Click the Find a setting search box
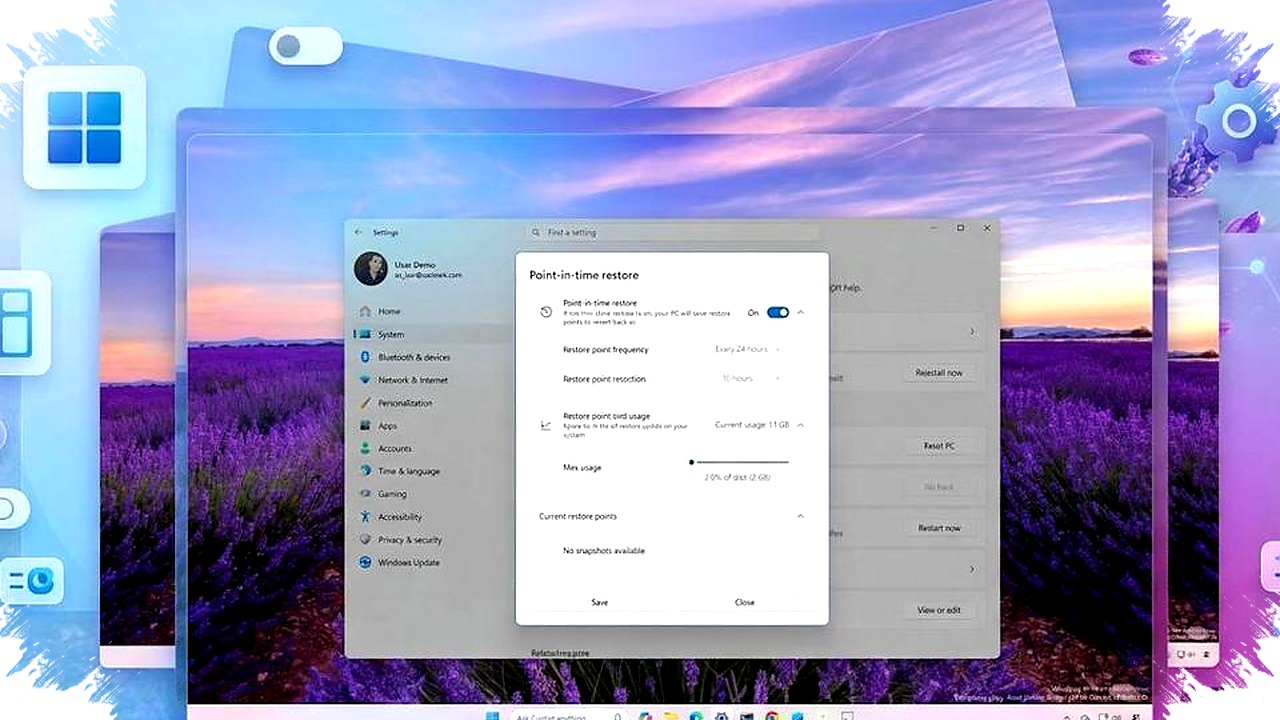Viewport: 1280px width, 720px height. point(672,232)
